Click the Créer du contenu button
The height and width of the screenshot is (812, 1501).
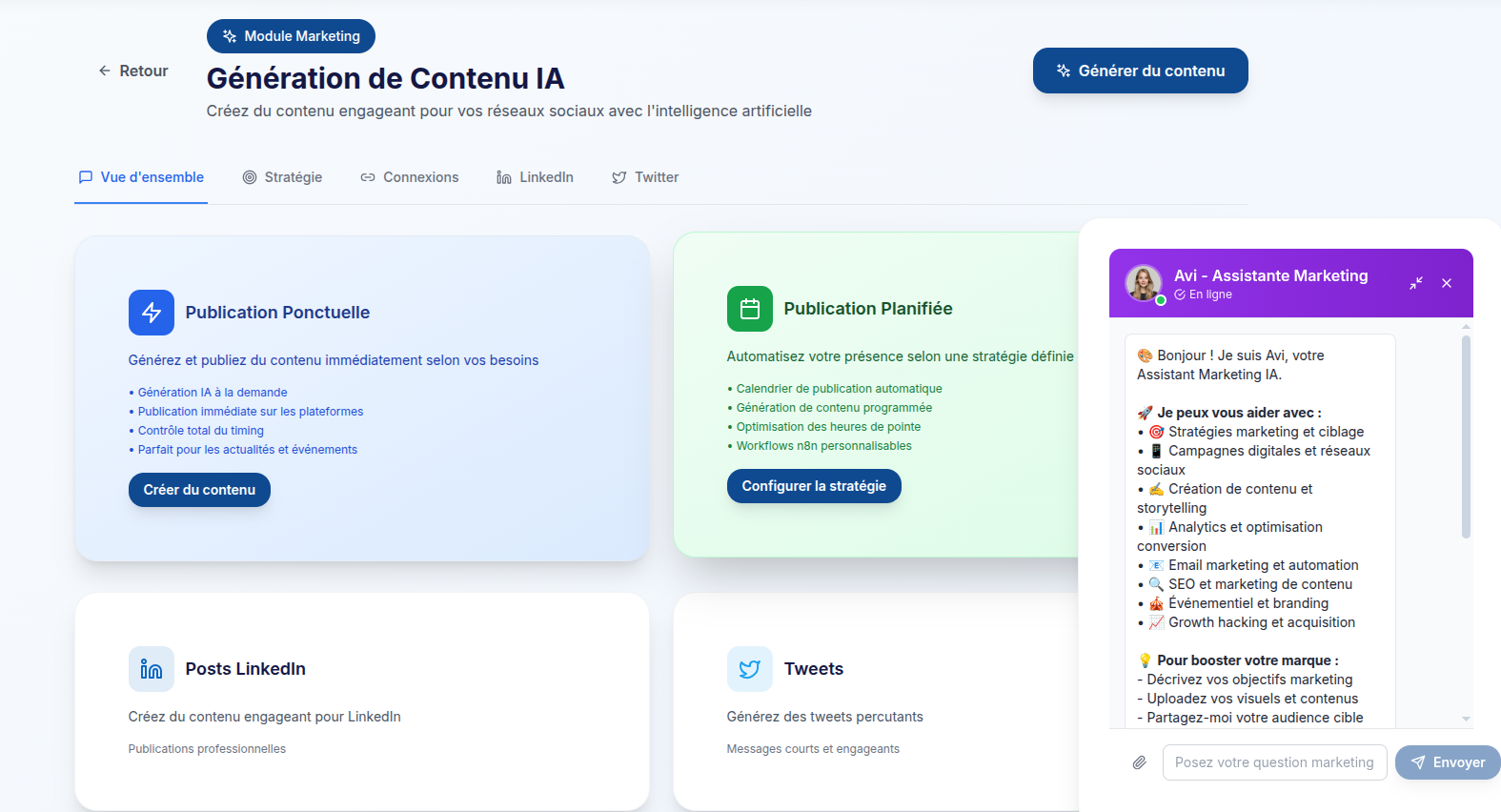point(199,490)
